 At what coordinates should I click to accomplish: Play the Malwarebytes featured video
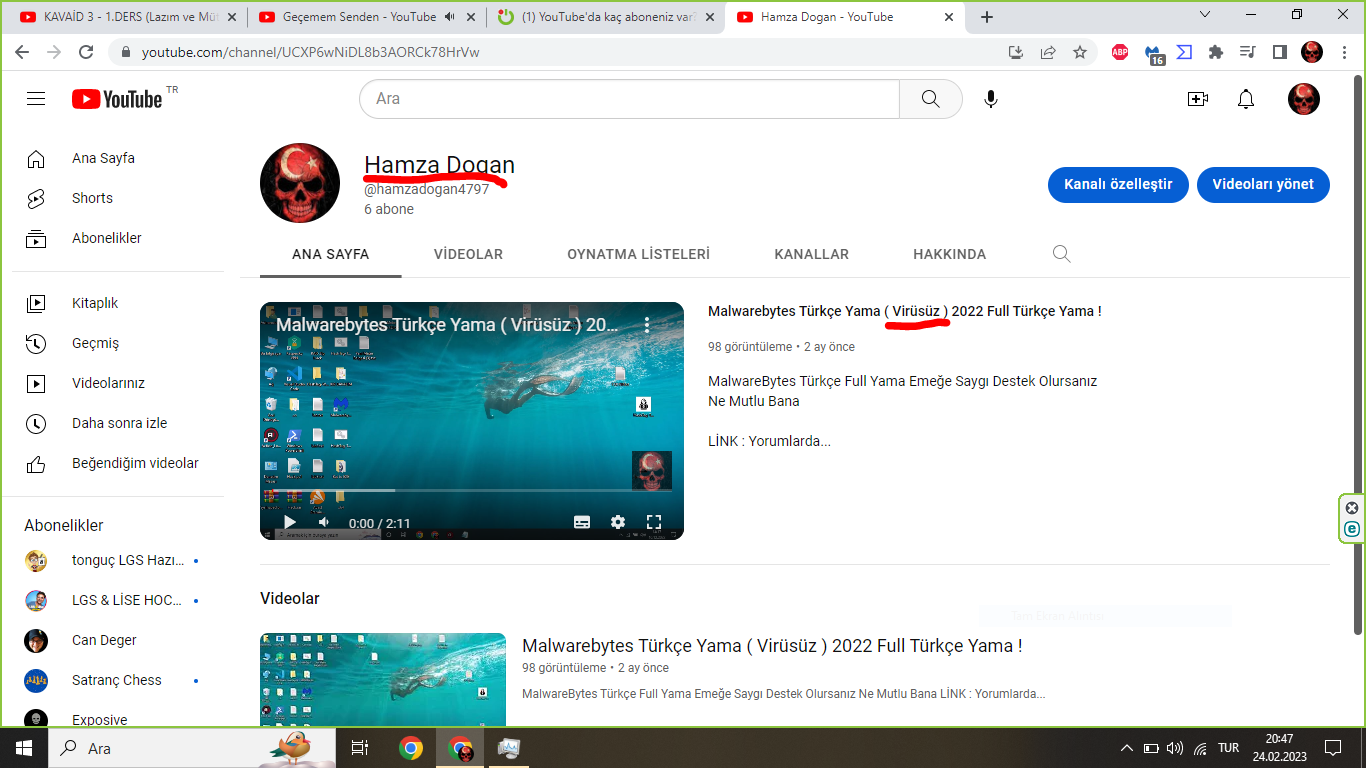pos(290,522)
